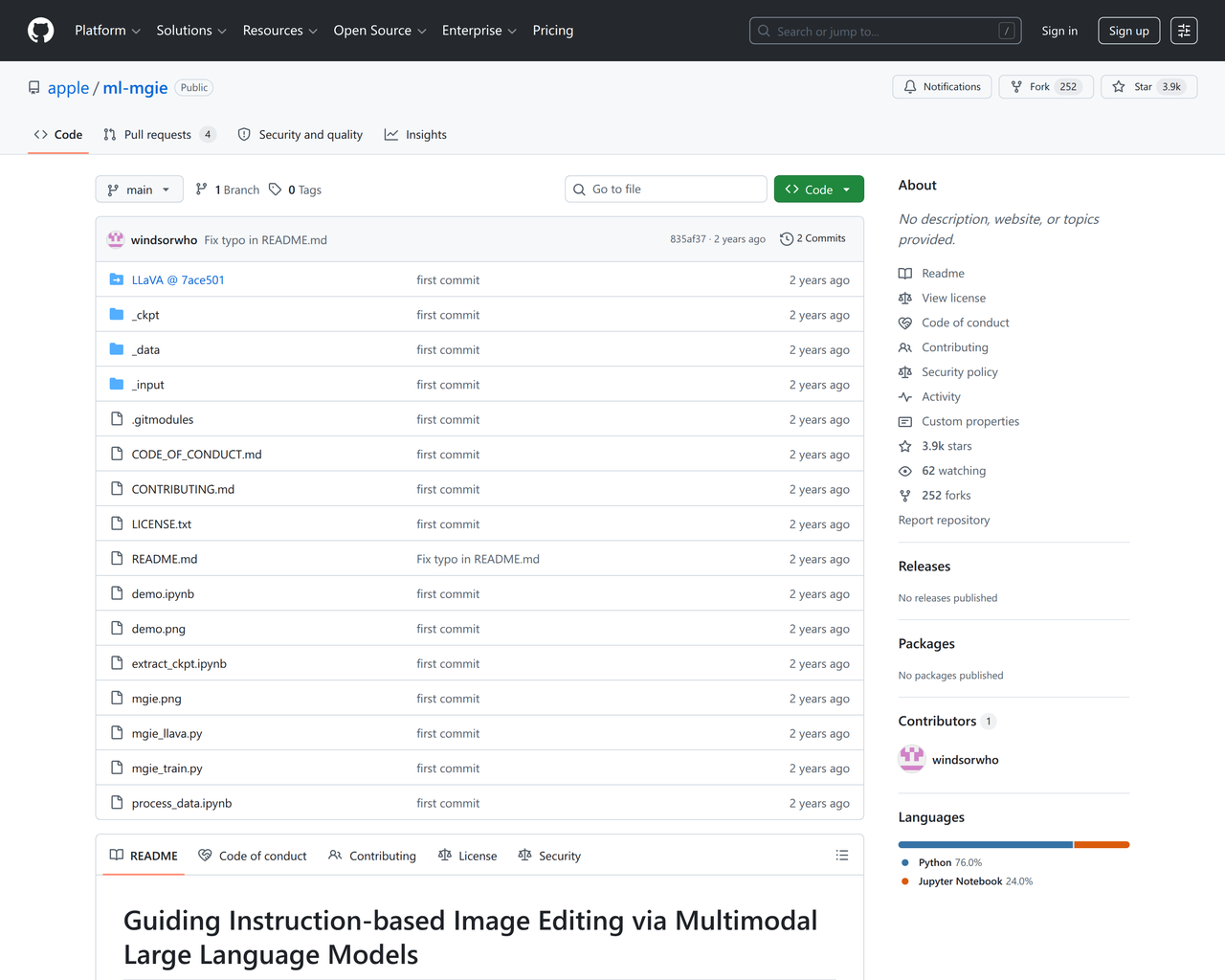Click the file icon beside CODE_OF_CONDUCT.md
The image size is (1225, 980).
click(x=117, y=455)
